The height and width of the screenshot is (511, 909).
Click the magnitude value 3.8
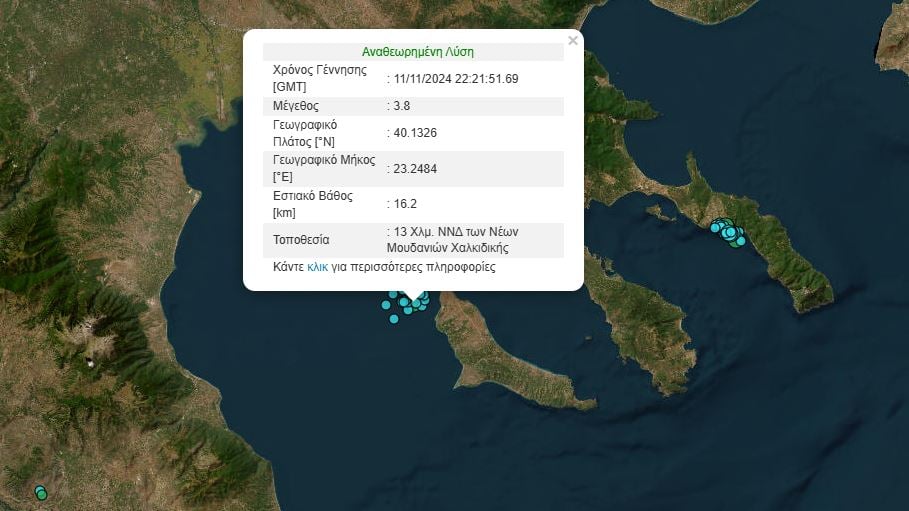(399, 106)
